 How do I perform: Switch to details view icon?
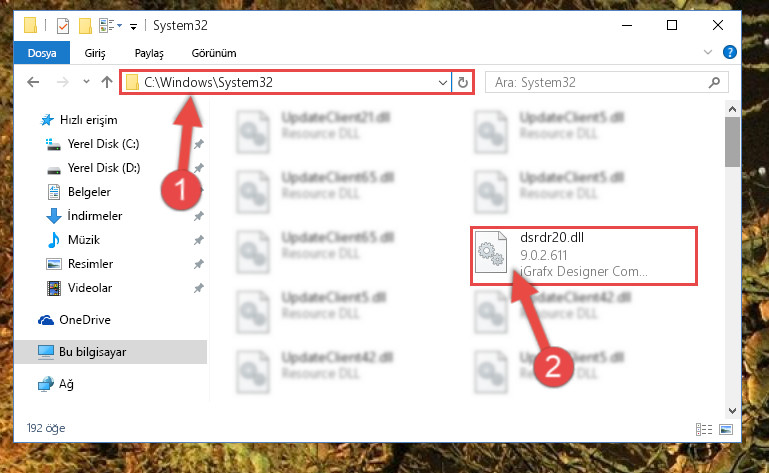click(x=704, y=429)
